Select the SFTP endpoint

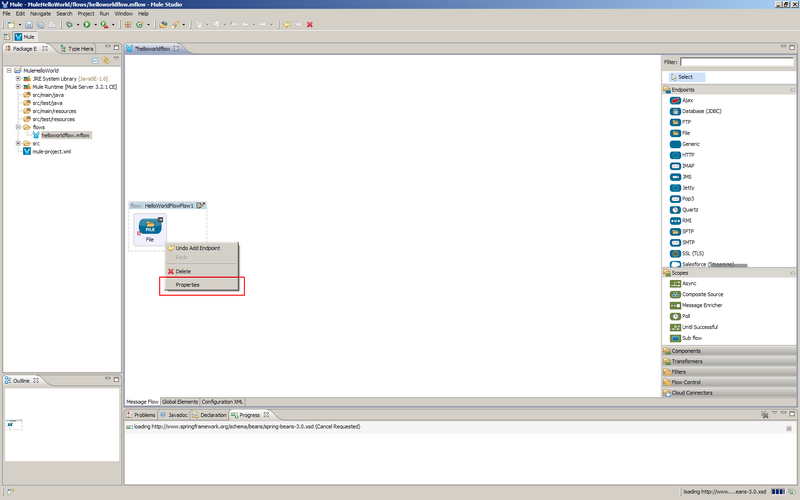tap(682, 232)
